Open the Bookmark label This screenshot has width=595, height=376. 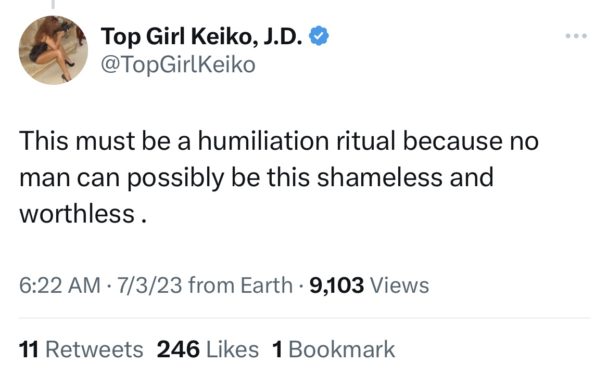[342, 349]
